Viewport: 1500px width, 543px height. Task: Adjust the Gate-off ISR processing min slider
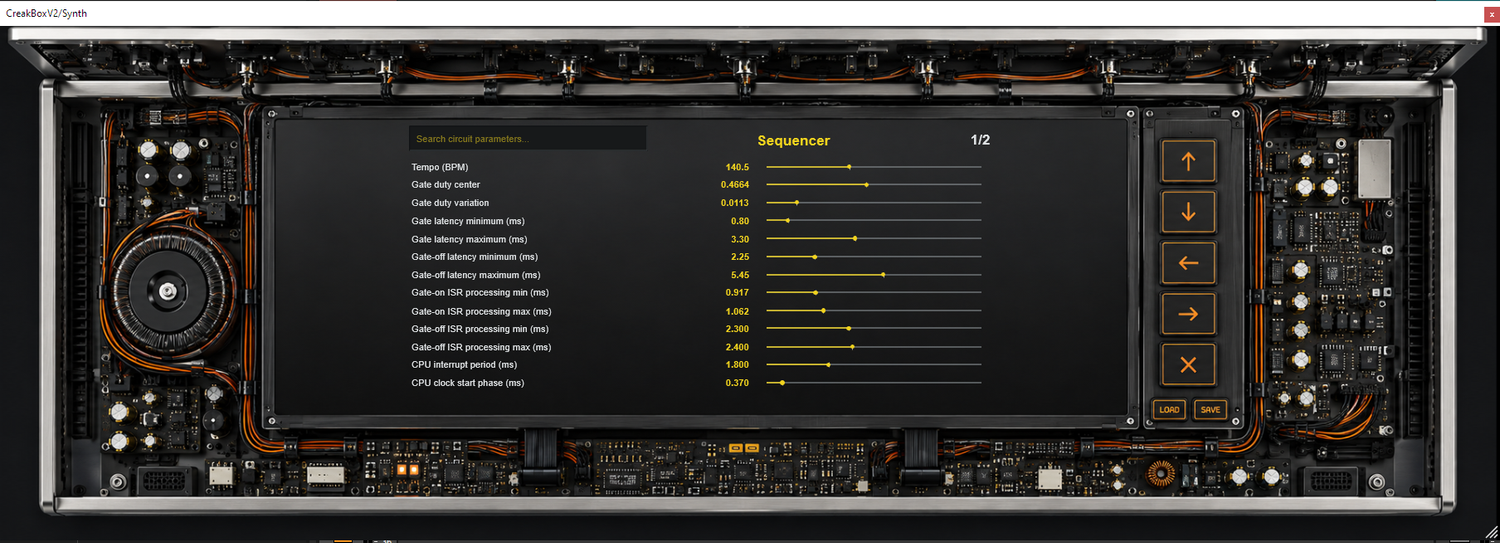tap(873, 329)
